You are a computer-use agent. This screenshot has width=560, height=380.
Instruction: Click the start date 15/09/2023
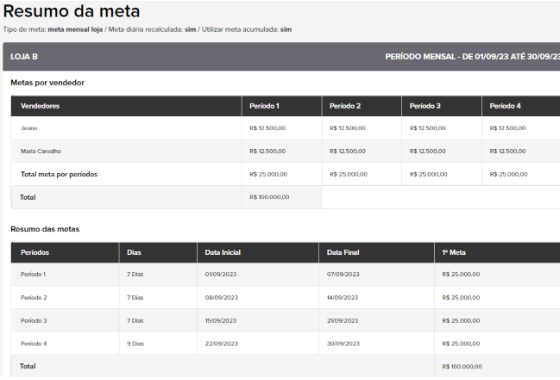point(221,321)
